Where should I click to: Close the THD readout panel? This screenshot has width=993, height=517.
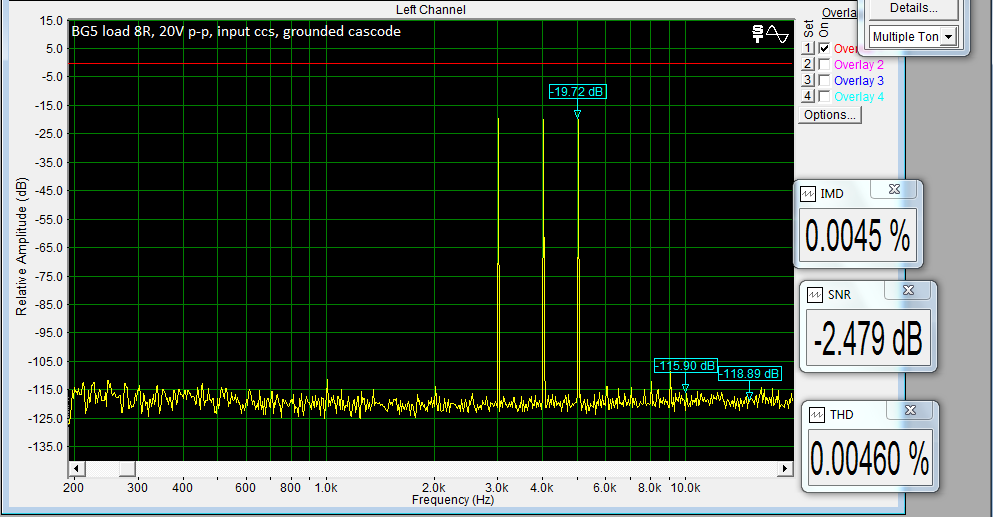click(910, 410)
